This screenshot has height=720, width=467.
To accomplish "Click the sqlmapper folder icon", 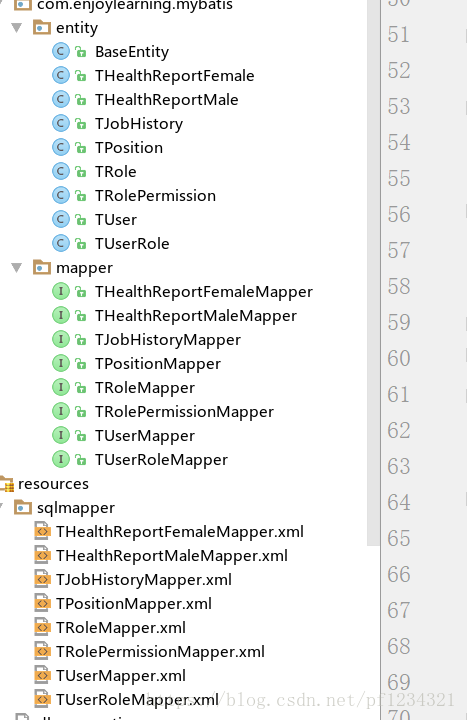I will click(x=23, y=508).
